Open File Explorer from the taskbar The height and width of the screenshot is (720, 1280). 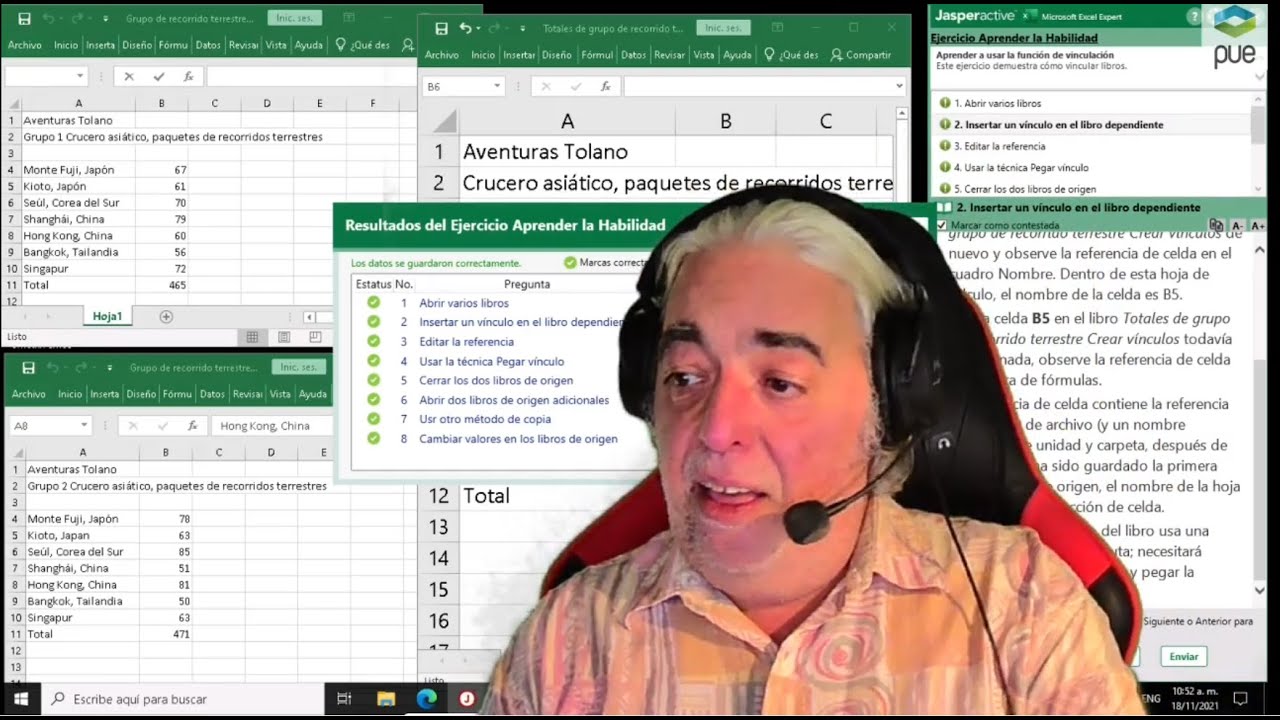point(386,699)
